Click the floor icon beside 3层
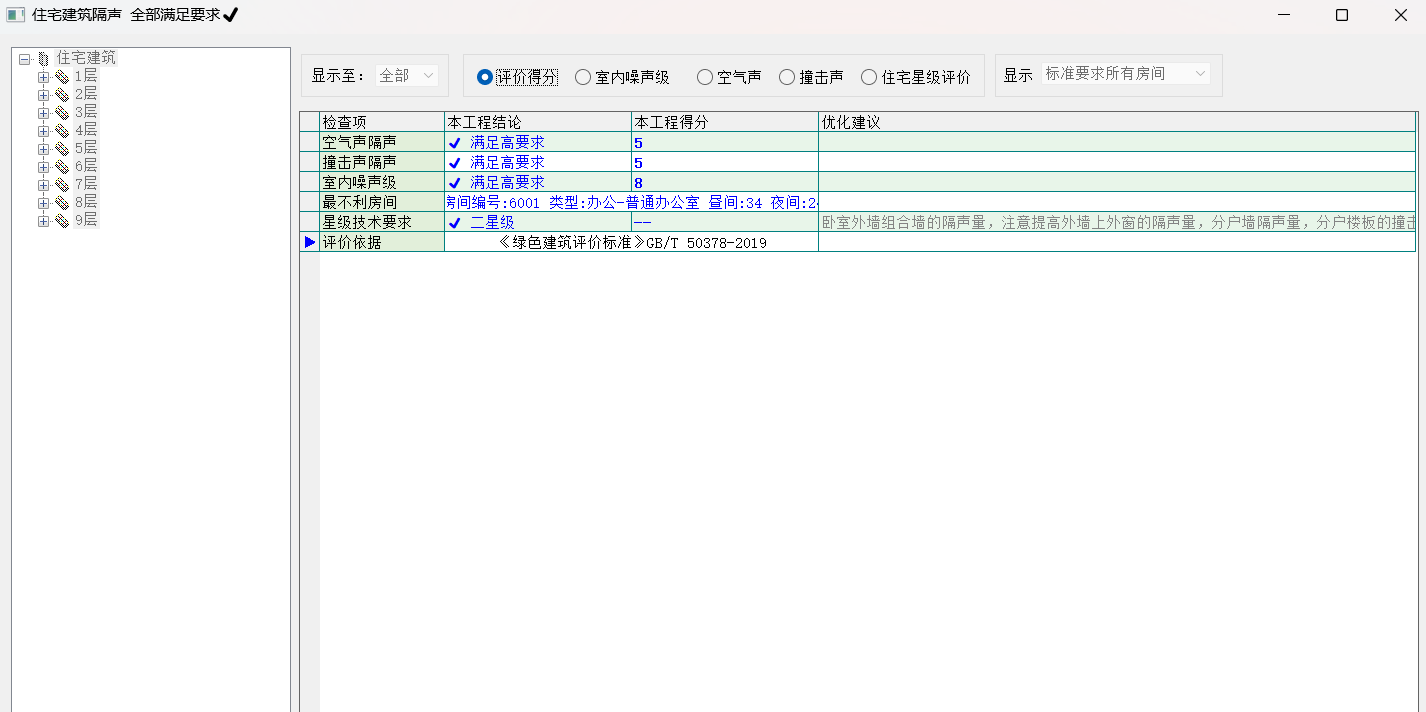The width and height of the screenshot is (1426, 712). click(62, 113)
